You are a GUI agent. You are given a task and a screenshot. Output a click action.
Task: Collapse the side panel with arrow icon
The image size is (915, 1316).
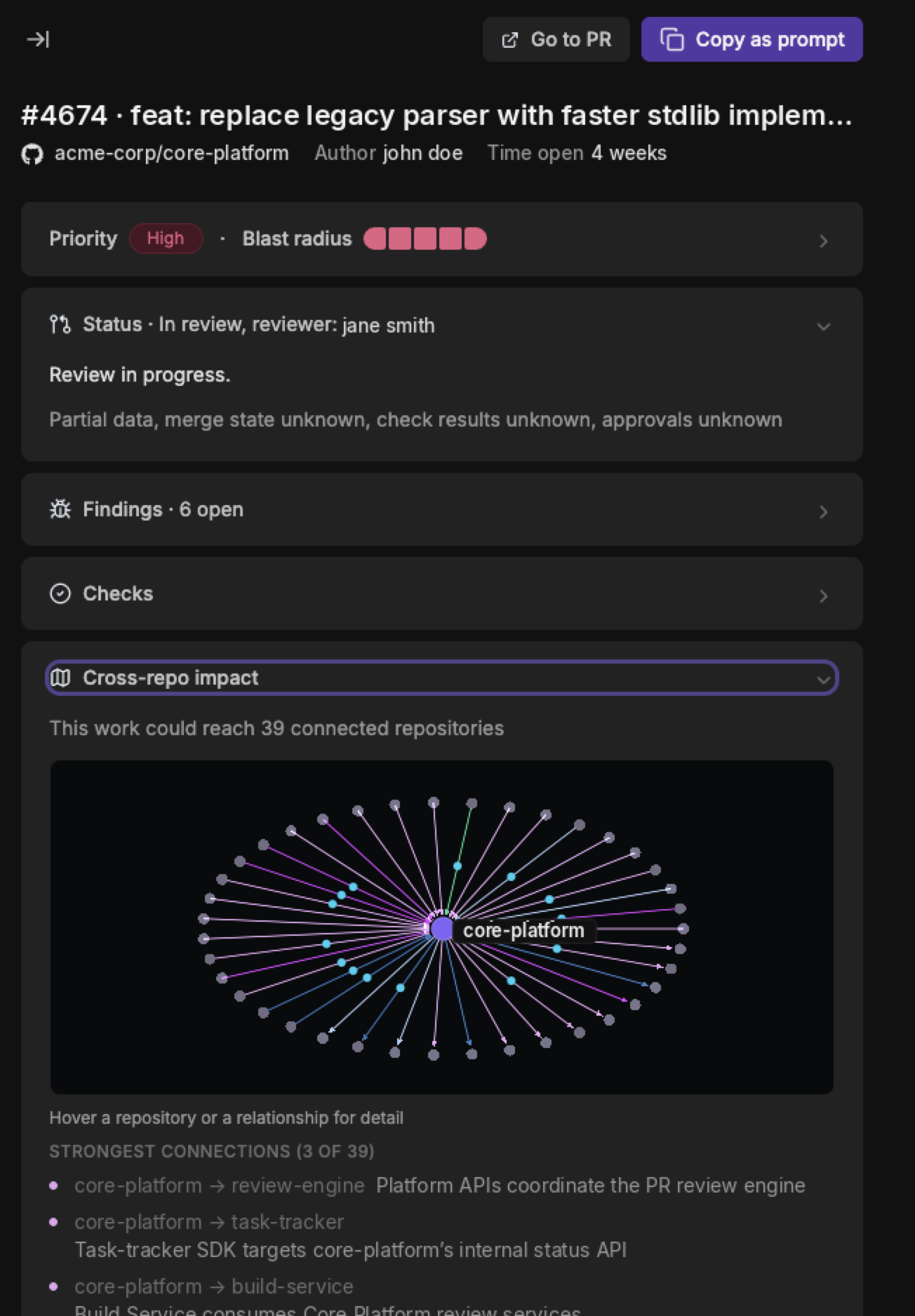[x=38, y=39]
